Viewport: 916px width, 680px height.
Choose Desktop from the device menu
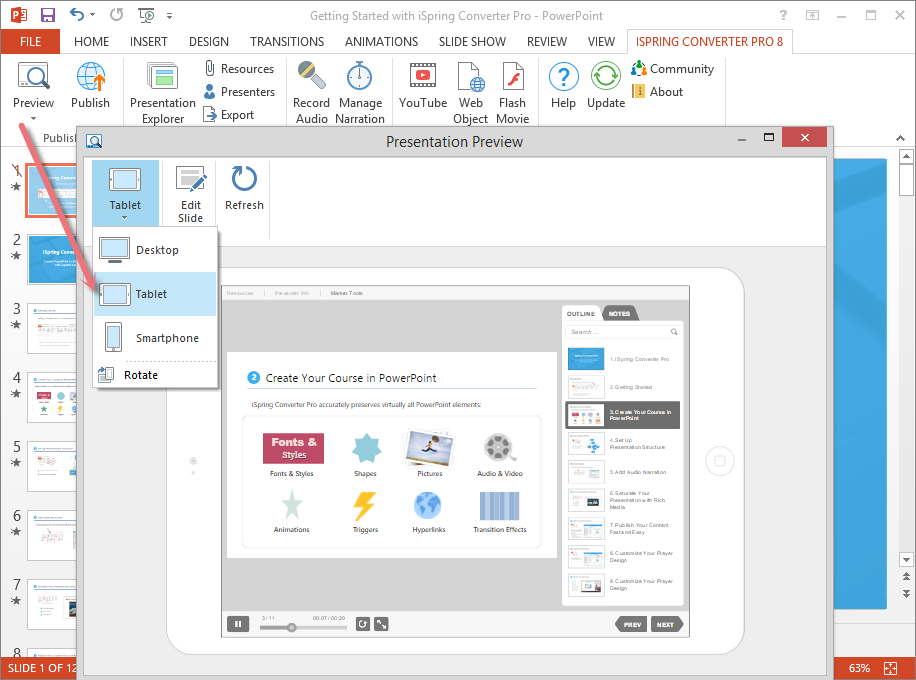pos(155,250)
